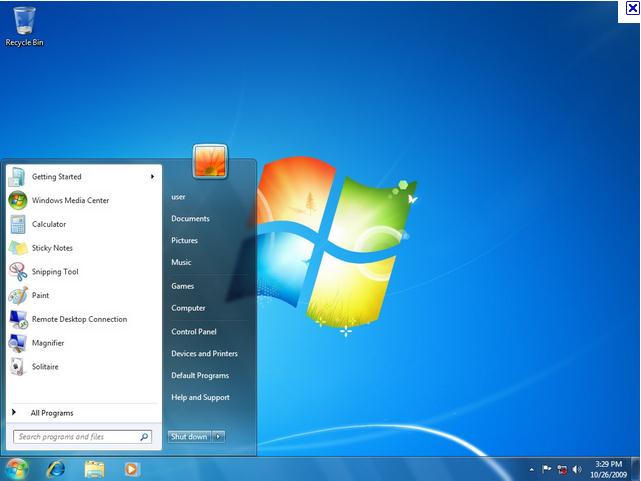Launch Windows Media Center from its icon

[18, 200]
